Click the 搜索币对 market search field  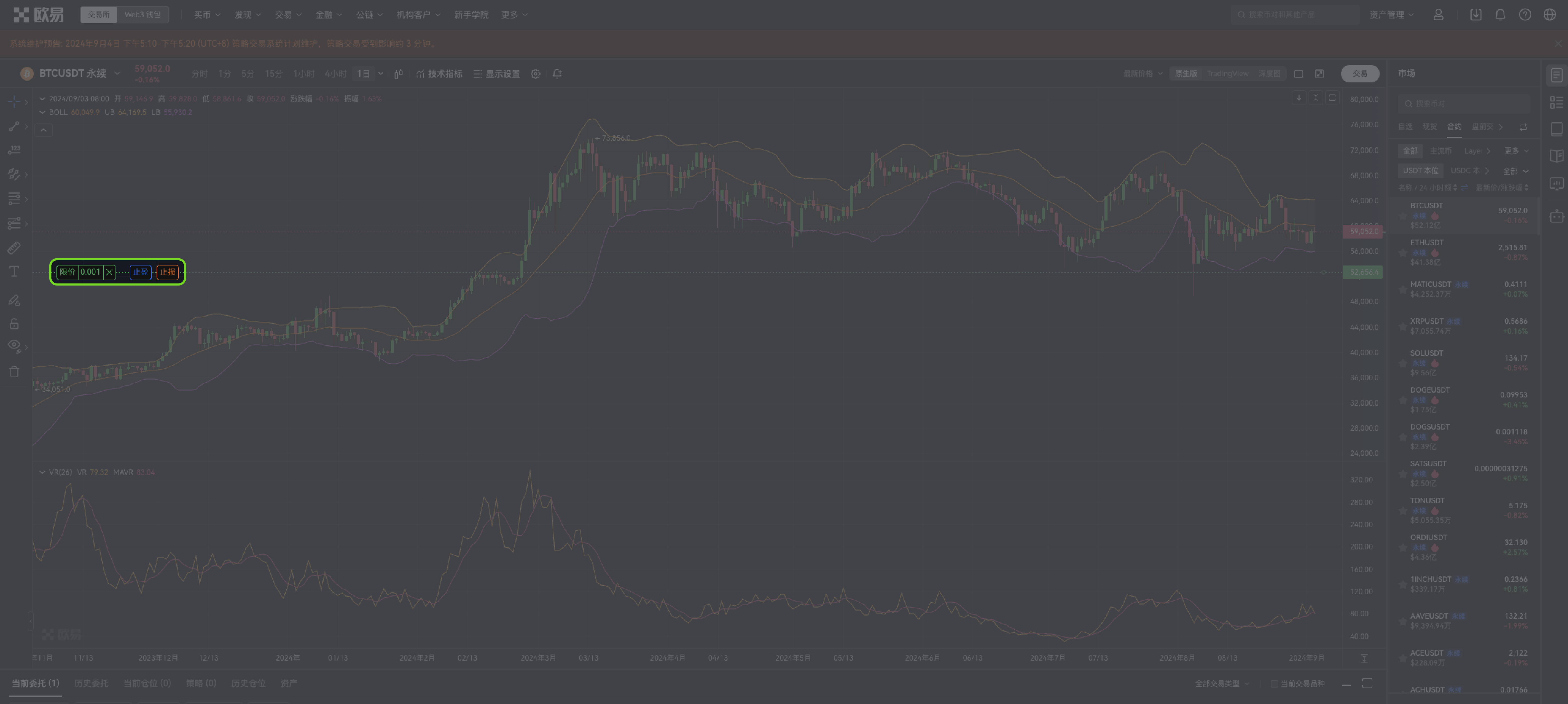coord(1463,103)
